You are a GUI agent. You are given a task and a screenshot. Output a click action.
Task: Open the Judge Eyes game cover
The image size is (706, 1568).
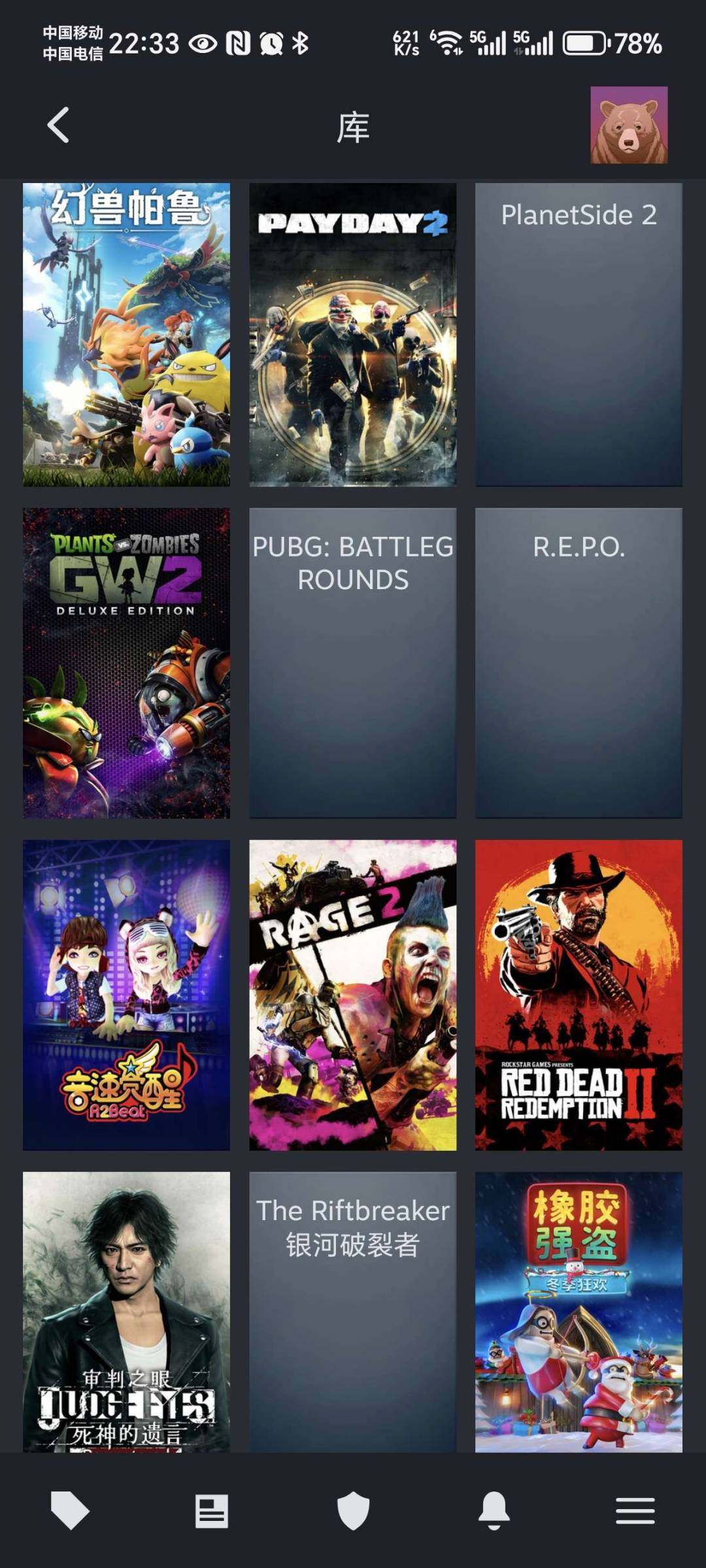click(126, 1312)
